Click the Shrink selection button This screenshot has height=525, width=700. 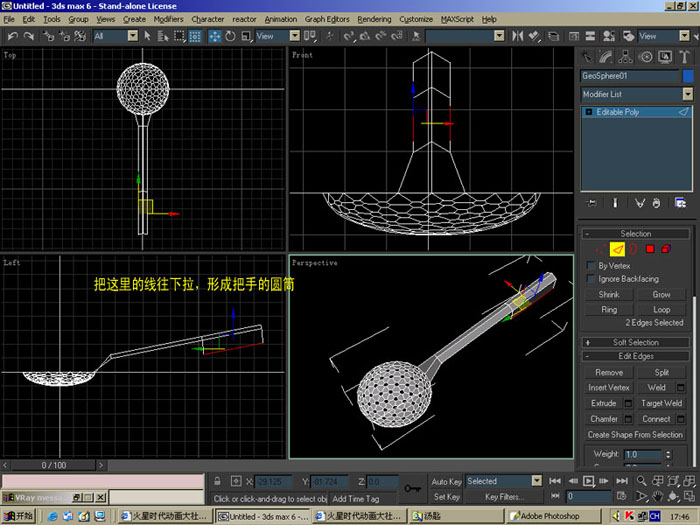[609, 295]
